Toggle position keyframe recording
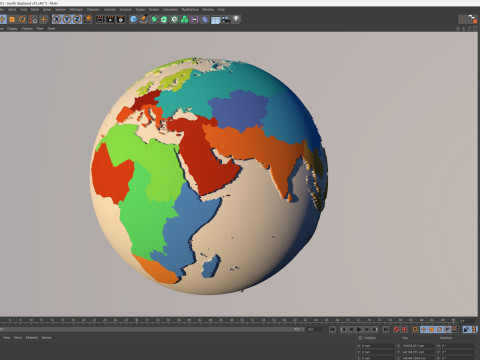Screen dimensions: 480x360 tap(424, 329)
